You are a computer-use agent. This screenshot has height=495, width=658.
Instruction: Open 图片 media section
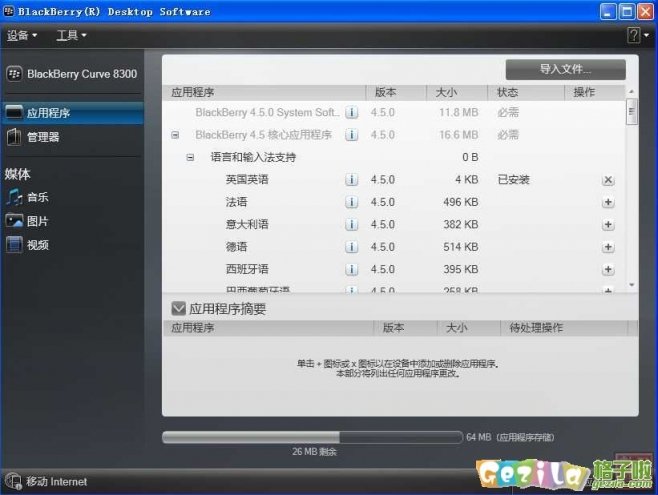coord(28,221)
